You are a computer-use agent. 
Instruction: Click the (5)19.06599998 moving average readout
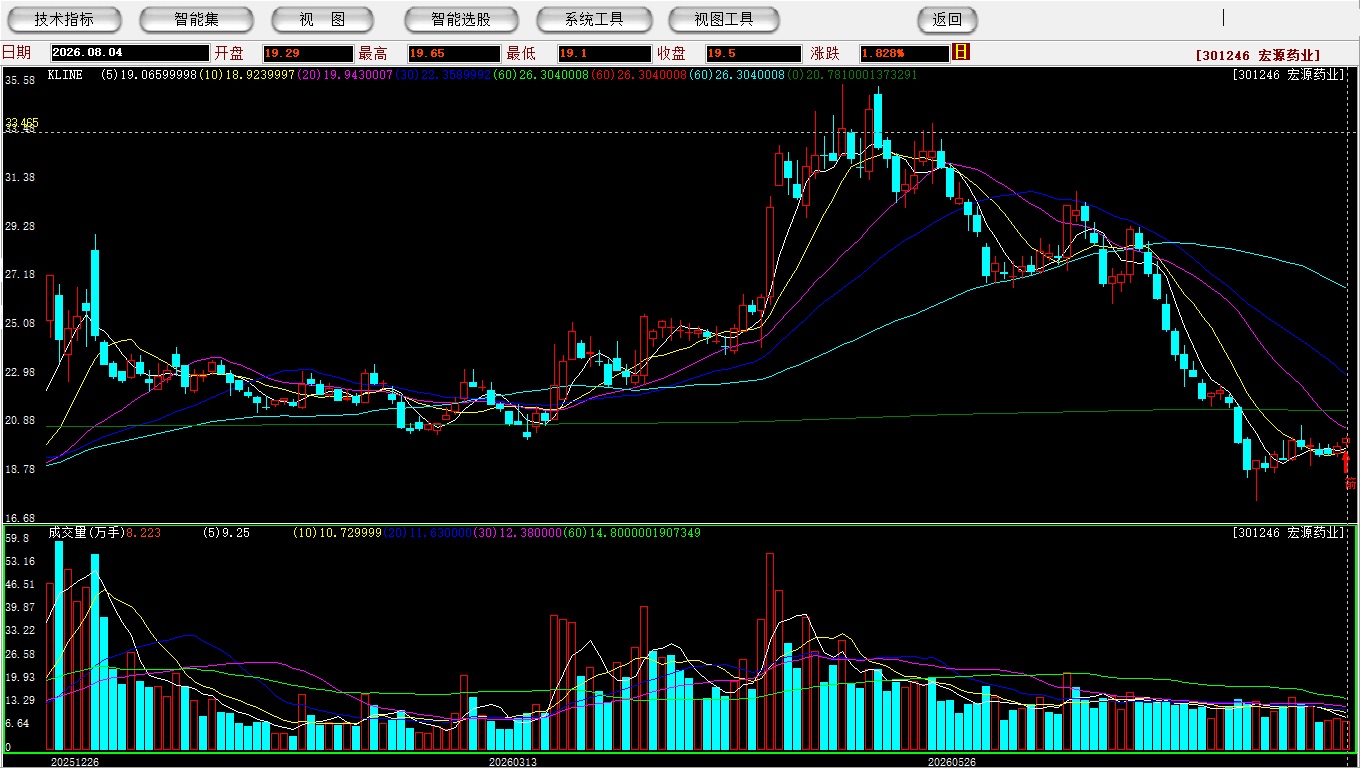[149, 75]
